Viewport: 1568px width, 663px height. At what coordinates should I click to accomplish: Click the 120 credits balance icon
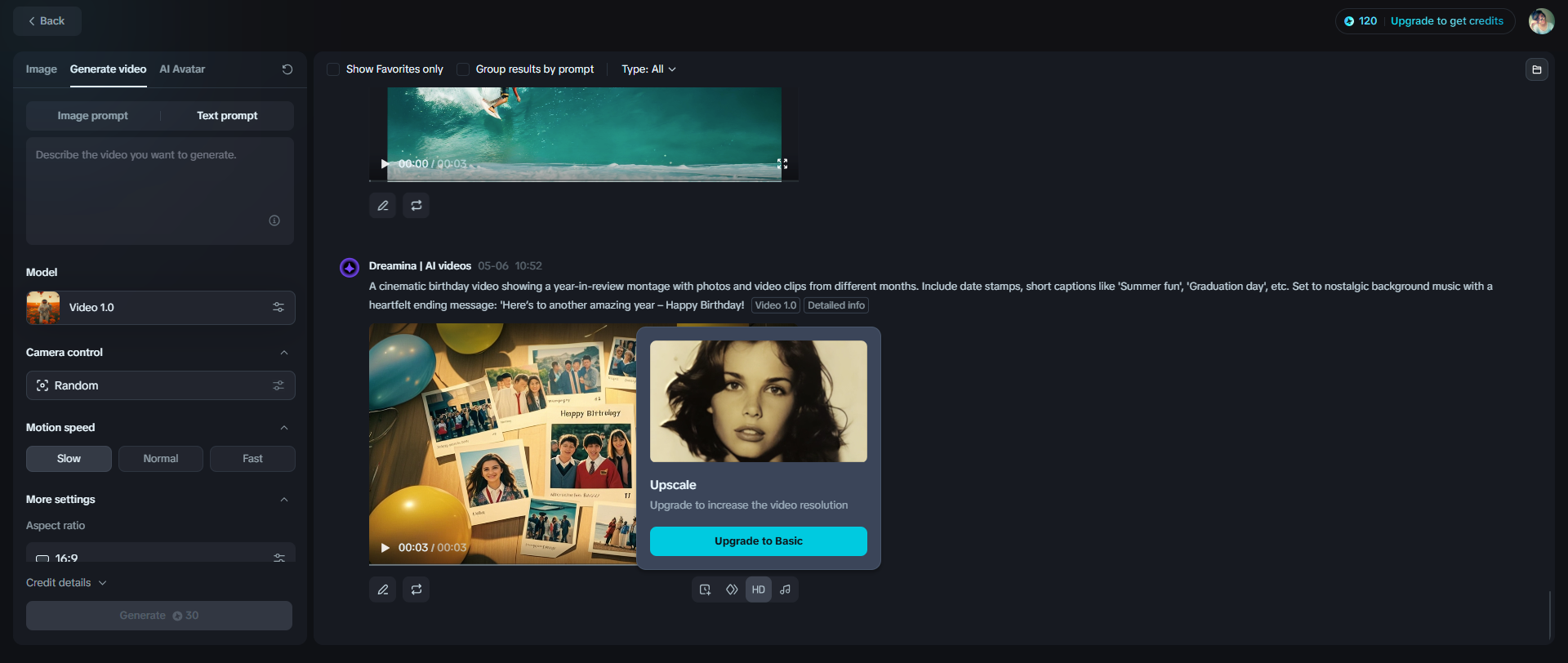click(x=1349, y=21)
